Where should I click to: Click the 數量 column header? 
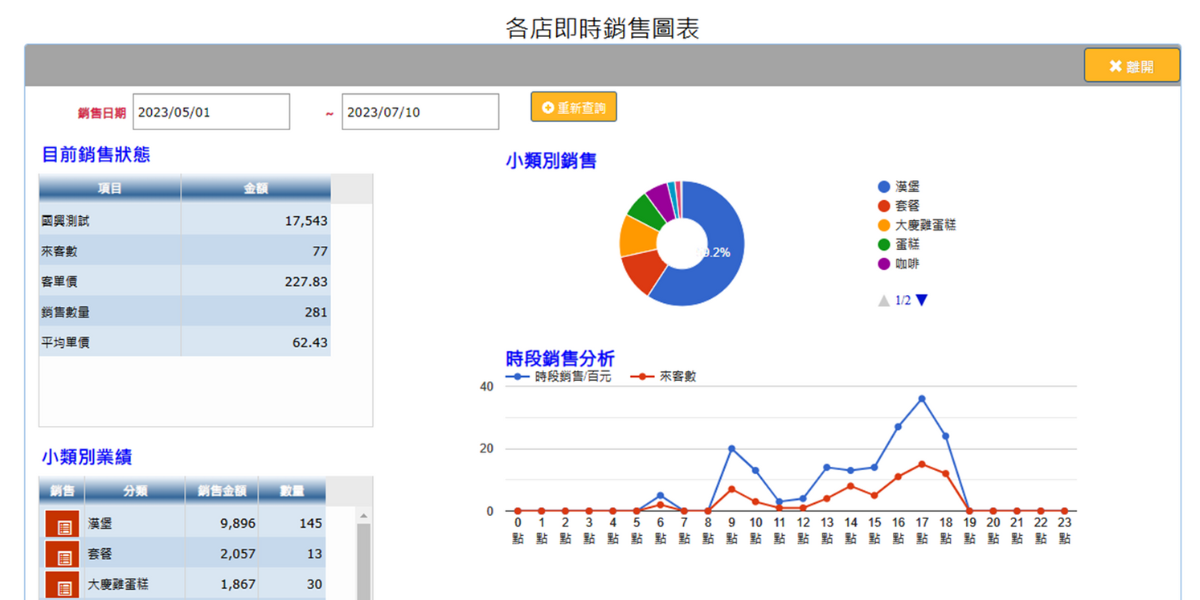[x=292, y=491]
